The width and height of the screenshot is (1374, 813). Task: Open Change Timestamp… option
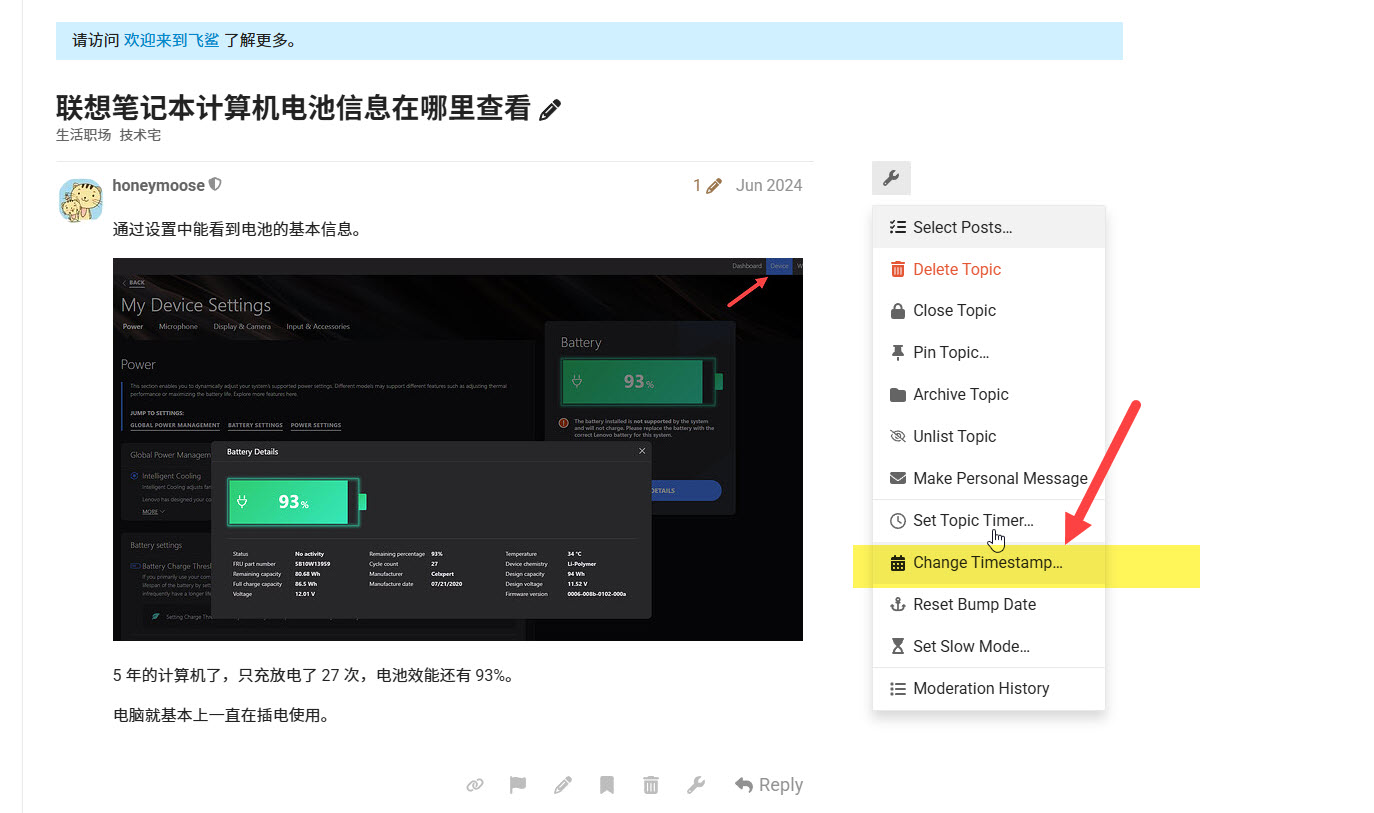[989, 562]
